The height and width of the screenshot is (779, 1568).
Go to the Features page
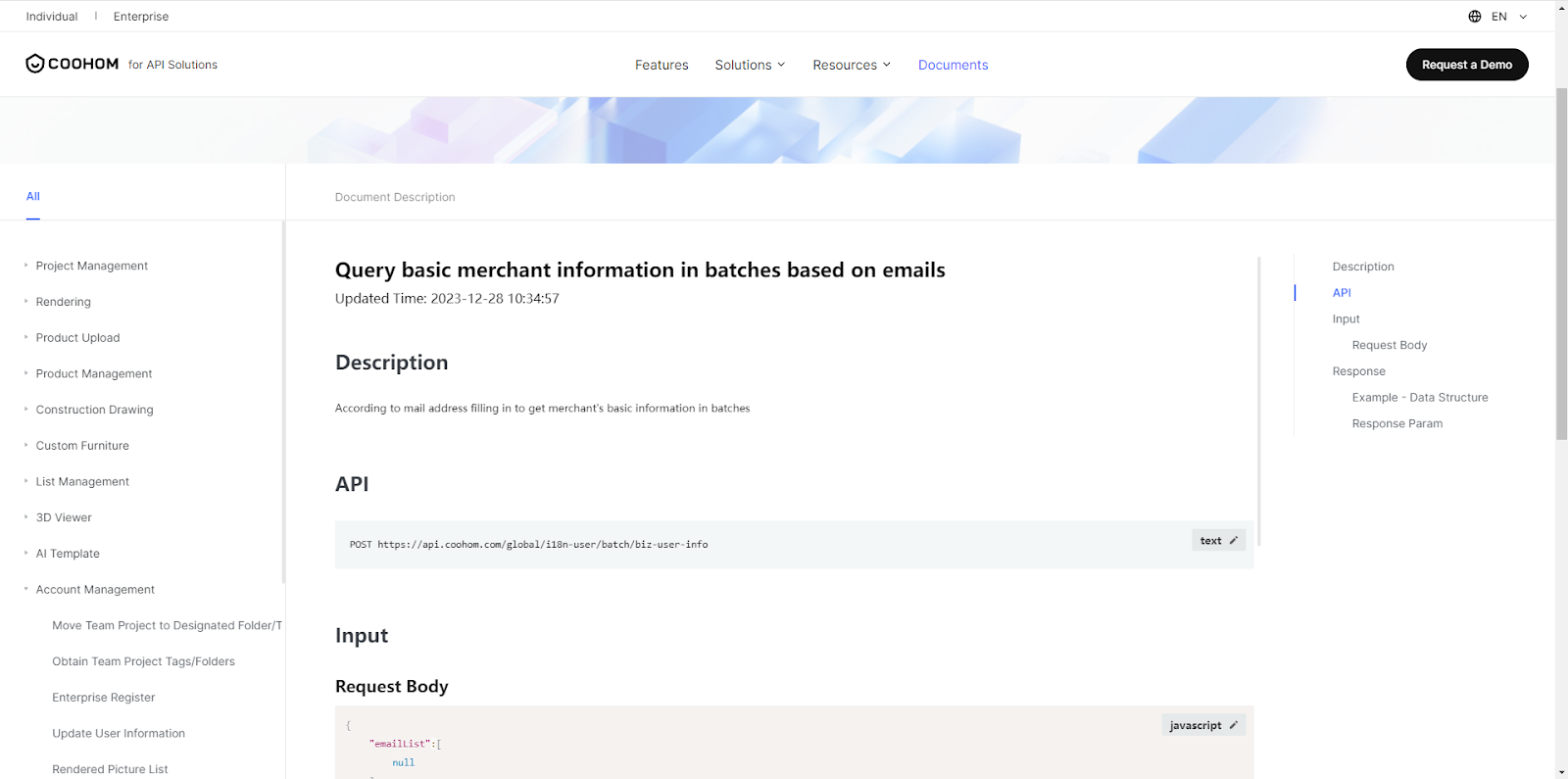(661, 65)
